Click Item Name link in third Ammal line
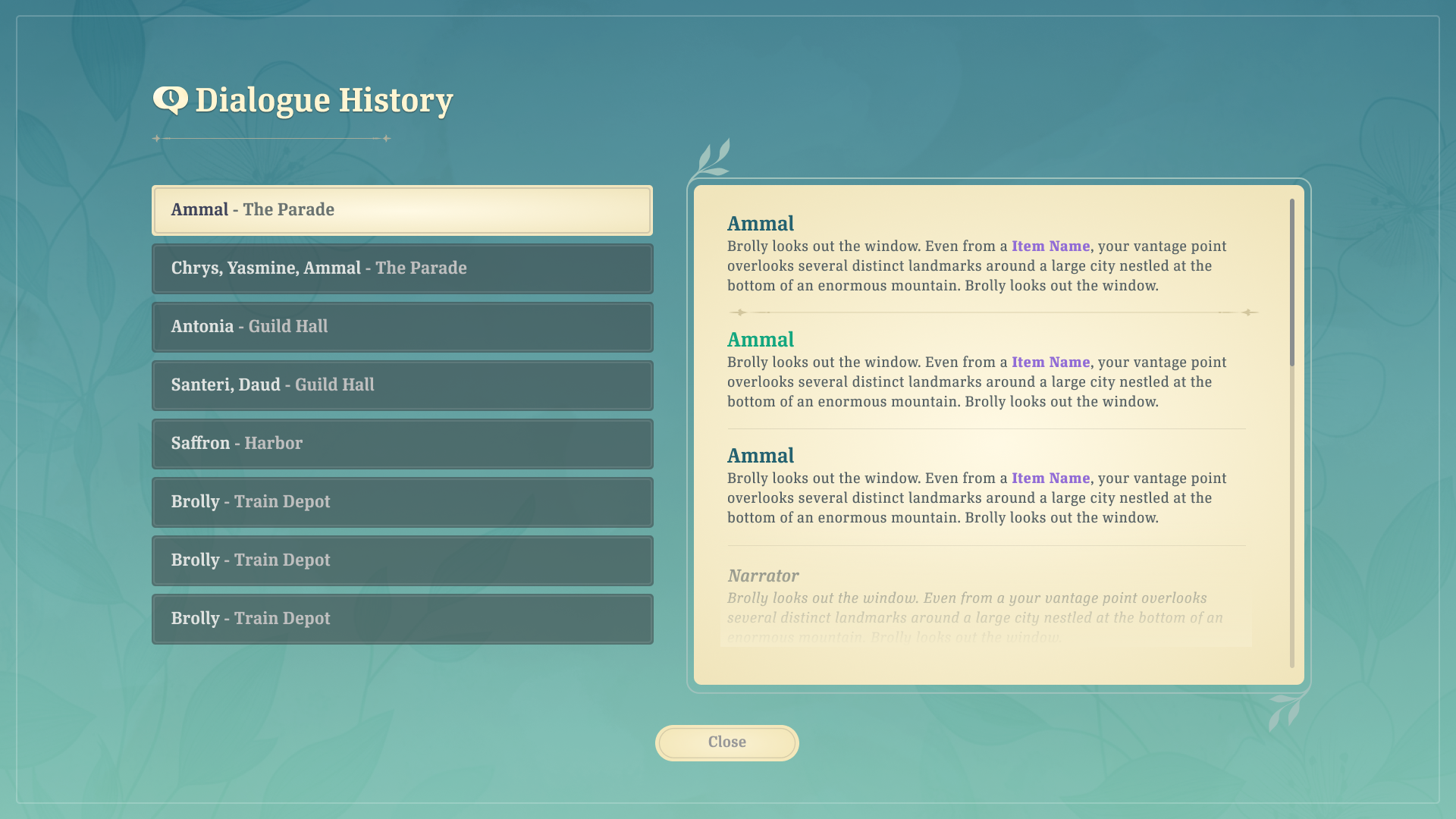 (1050, 479)
